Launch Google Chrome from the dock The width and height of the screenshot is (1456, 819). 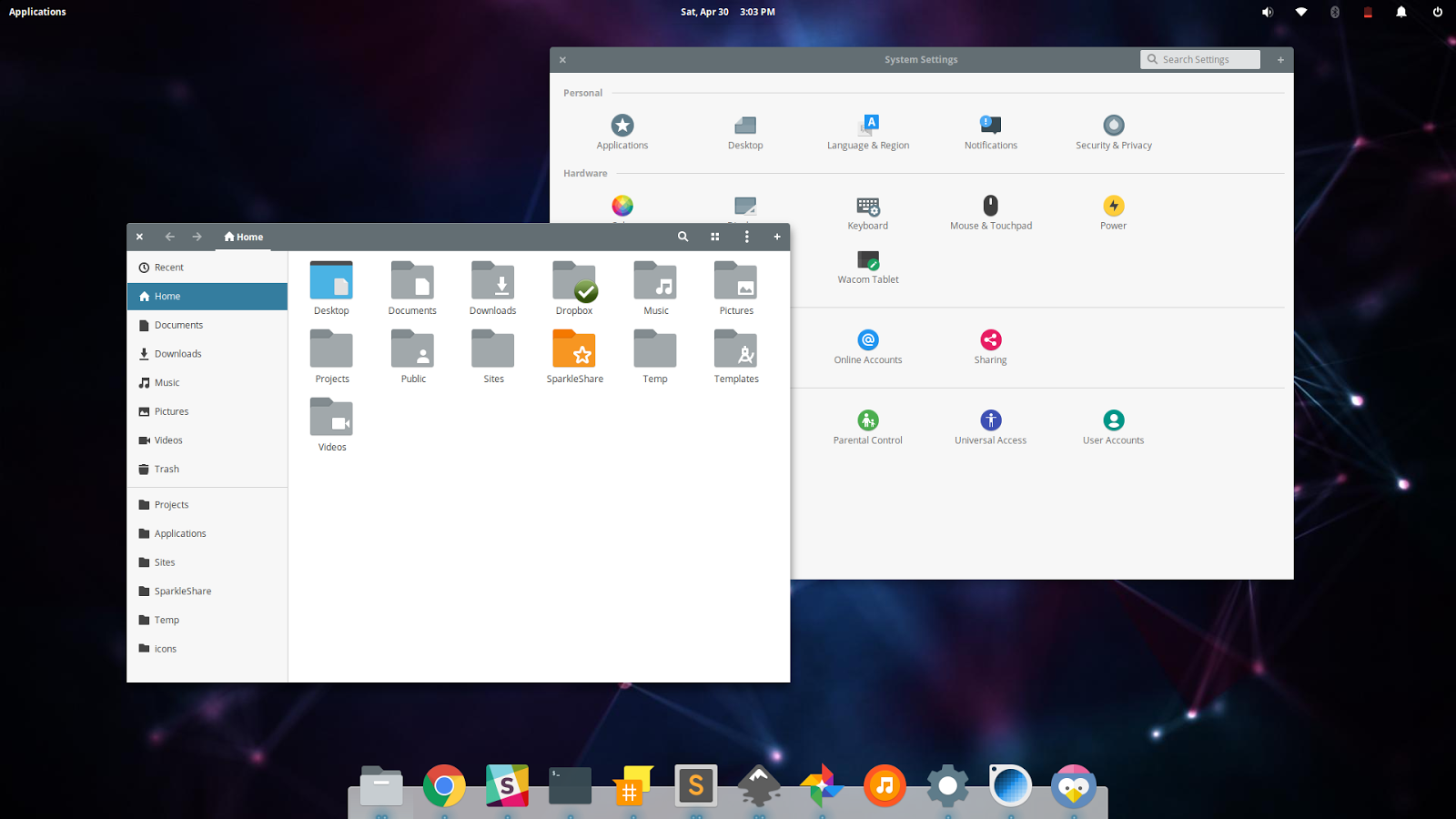(x=444, y=786)
